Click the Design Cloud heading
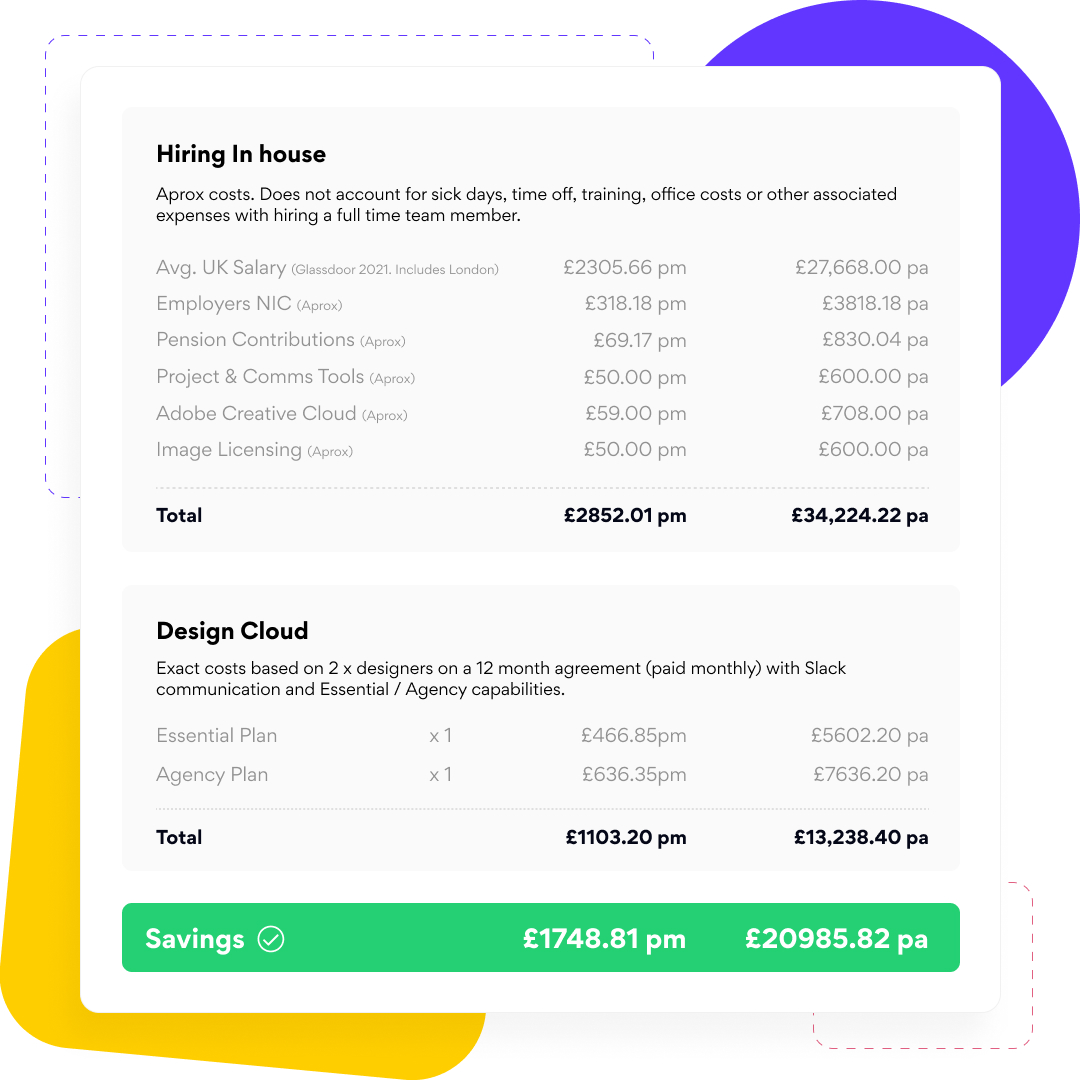 click(232, 631)
